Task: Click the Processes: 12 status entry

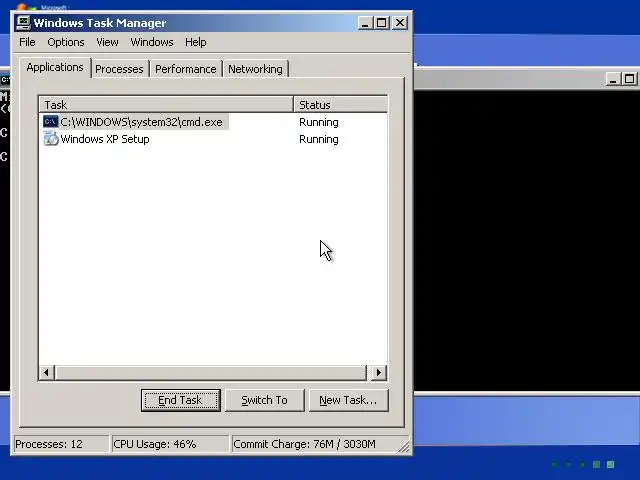Action: coord(61,444)
